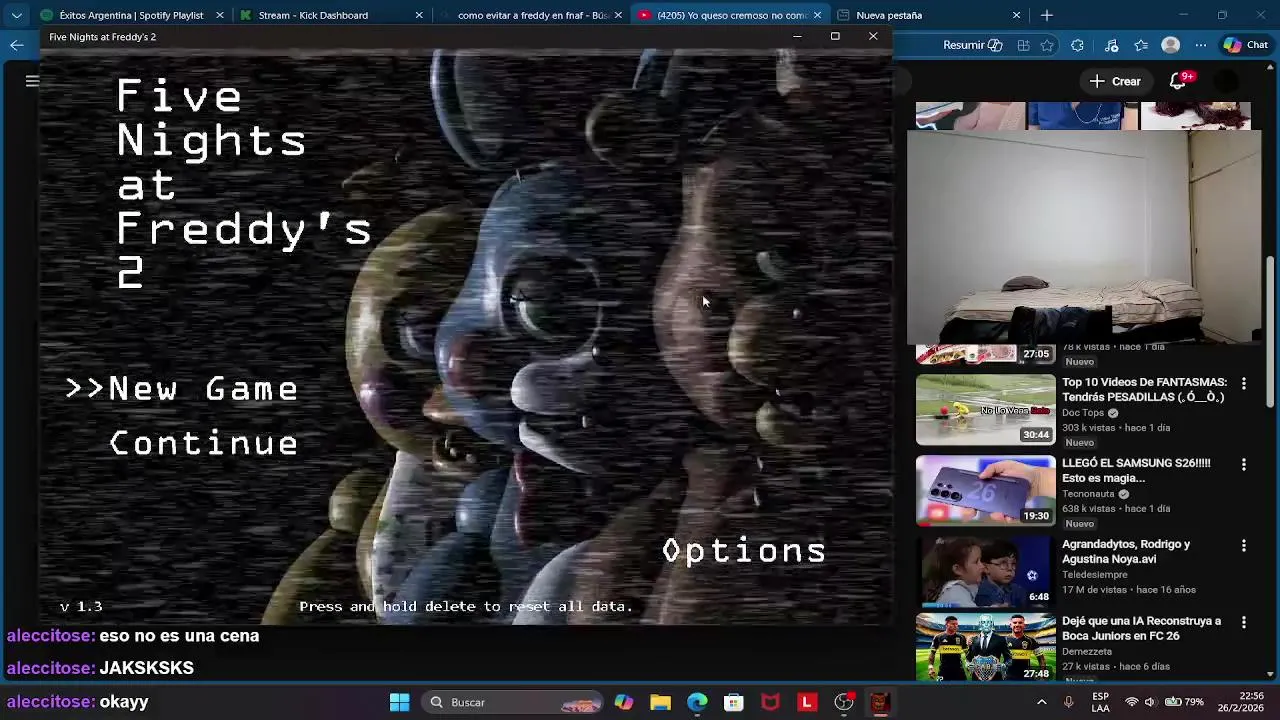The width and height of the screenshot is (1280, 720).
Task: Open more options for Agrandadytos video
Action: (1244, 546)
